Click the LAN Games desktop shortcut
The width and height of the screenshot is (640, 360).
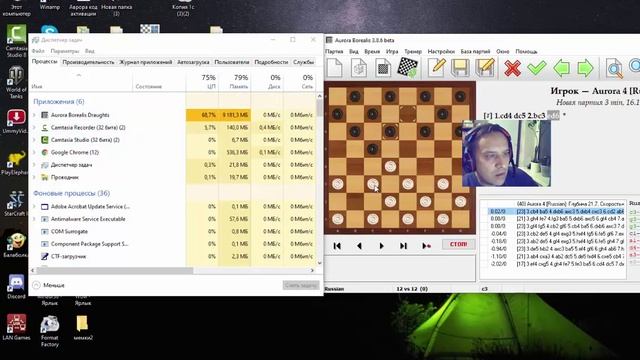coord(16,327)
